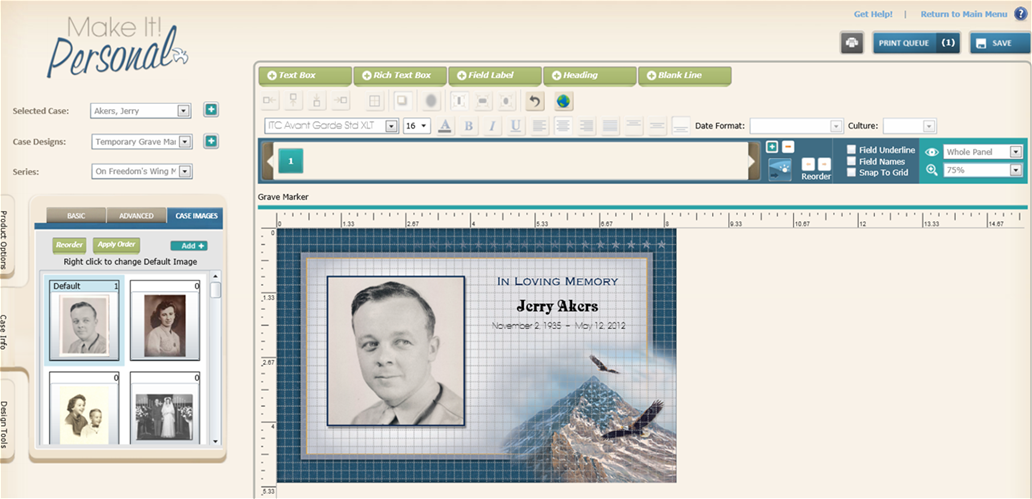Open the printer icon button
1032x499 pixels.
tap(852, 43)
